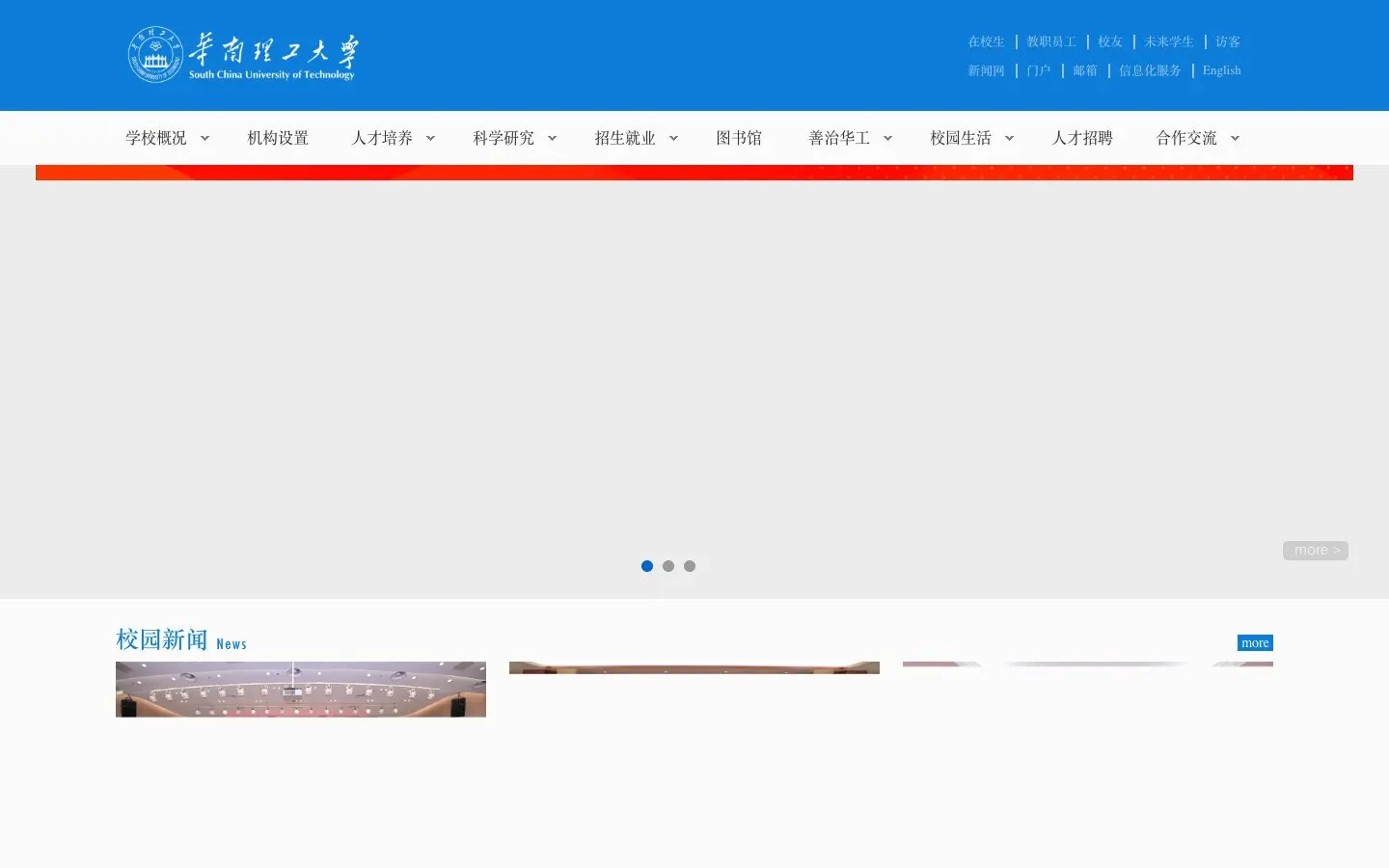Switch to the English site

point(1221,70)
